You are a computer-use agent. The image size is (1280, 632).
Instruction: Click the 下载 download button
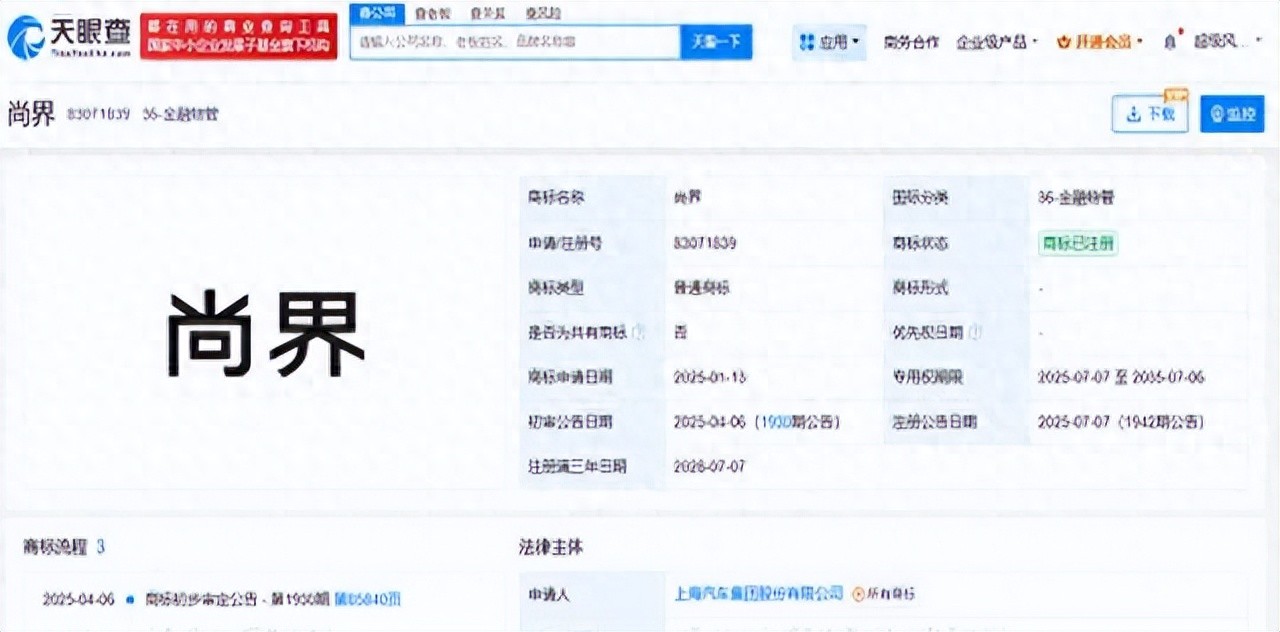pos(1150,114)
